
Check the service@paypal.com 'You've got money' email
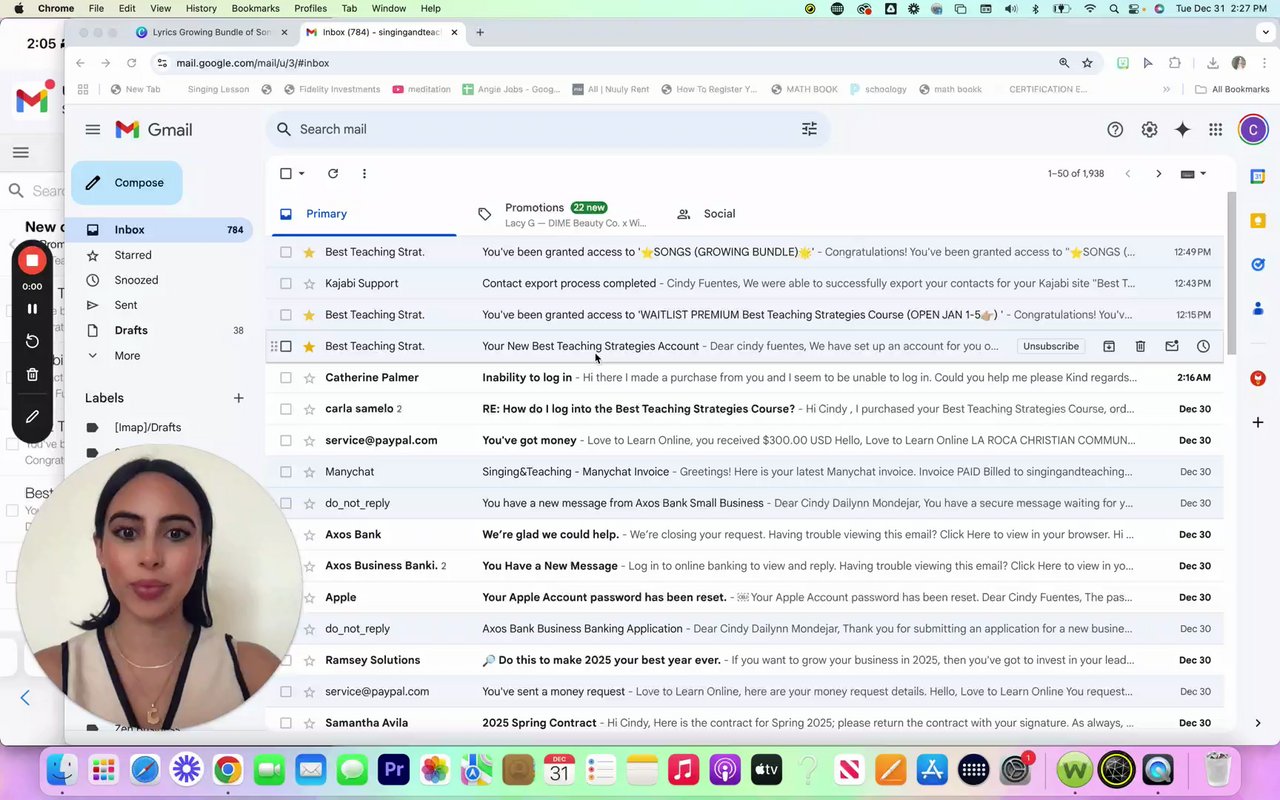(x=286, y=440)
